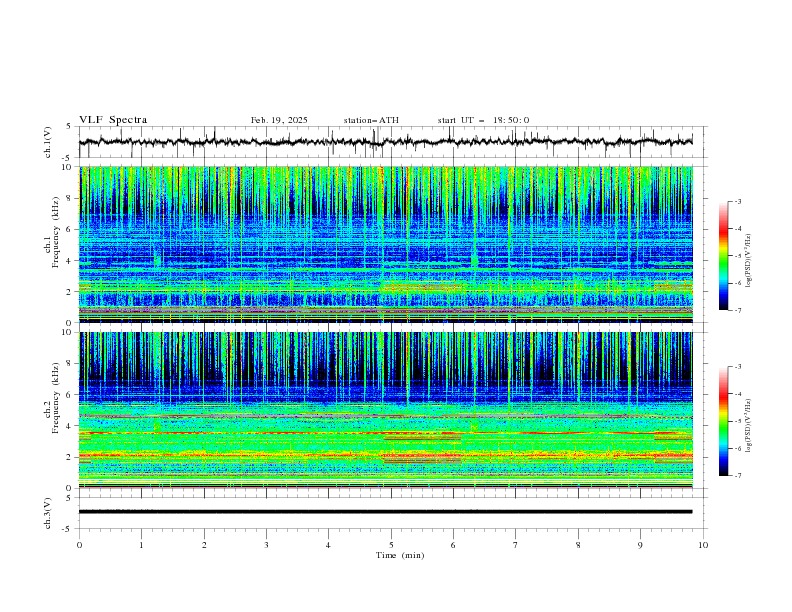Click the '-3' label on ch.1 colorbar
This screenshot has width=792, height=612.
(x=737, y=201)
